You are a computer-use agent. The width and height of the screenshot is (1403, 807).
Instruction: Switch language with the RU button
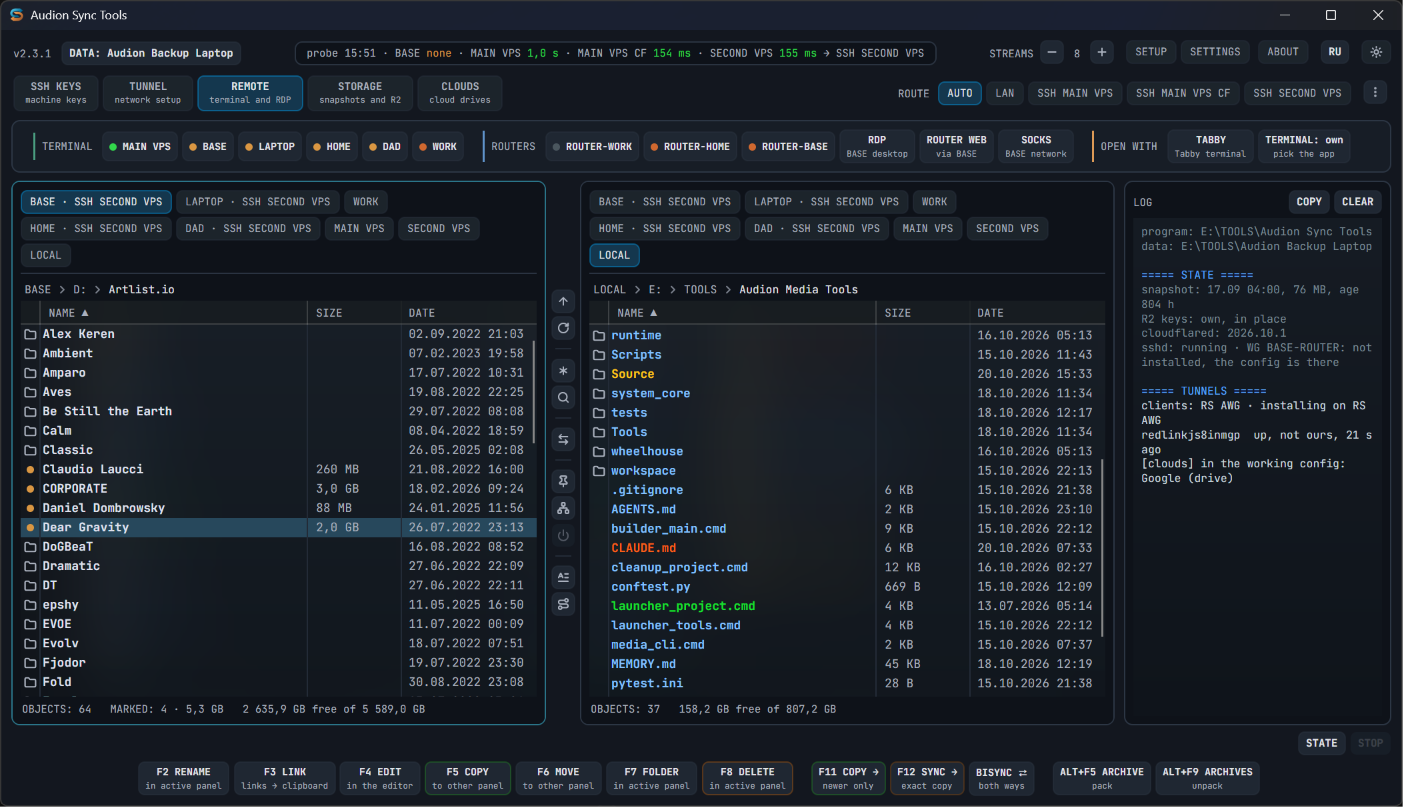(x=1335, y=52)
